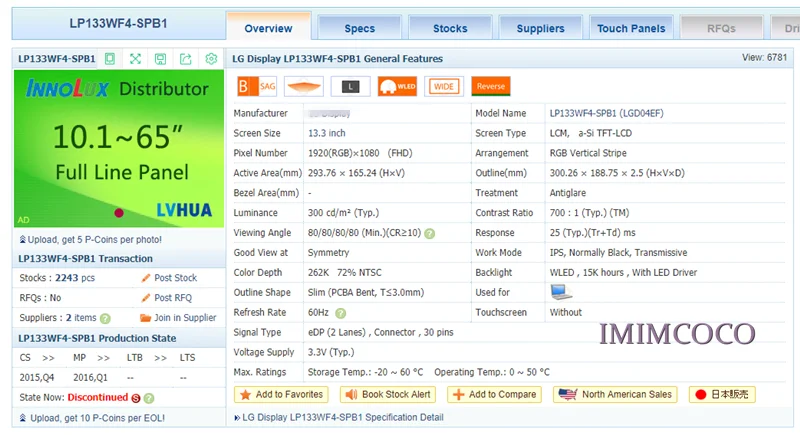Click the eDP (2 Lanes) signal type value
The image size is (800, 435).
[381, 332]
